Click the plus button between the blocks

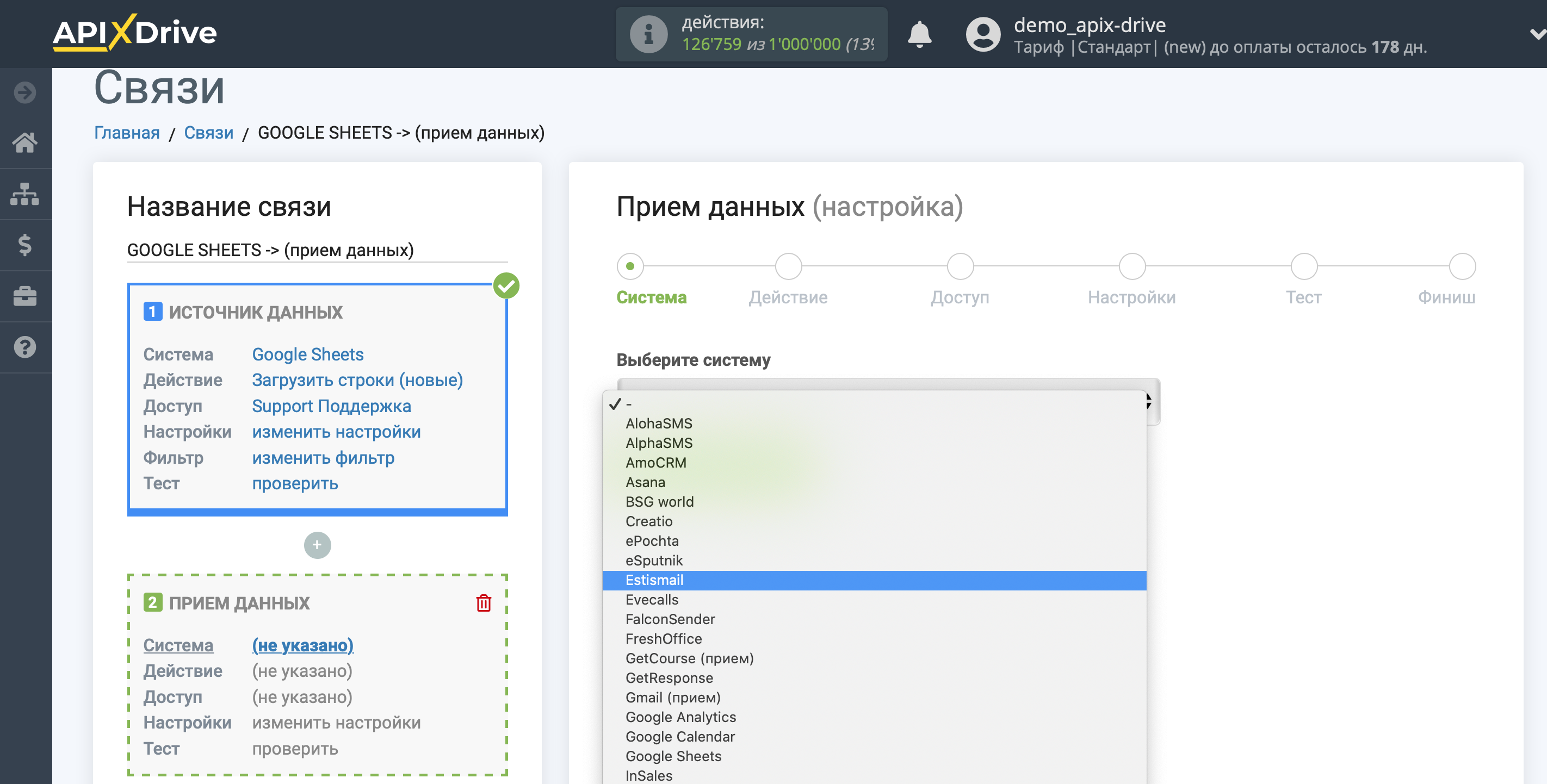coord(317,544)
